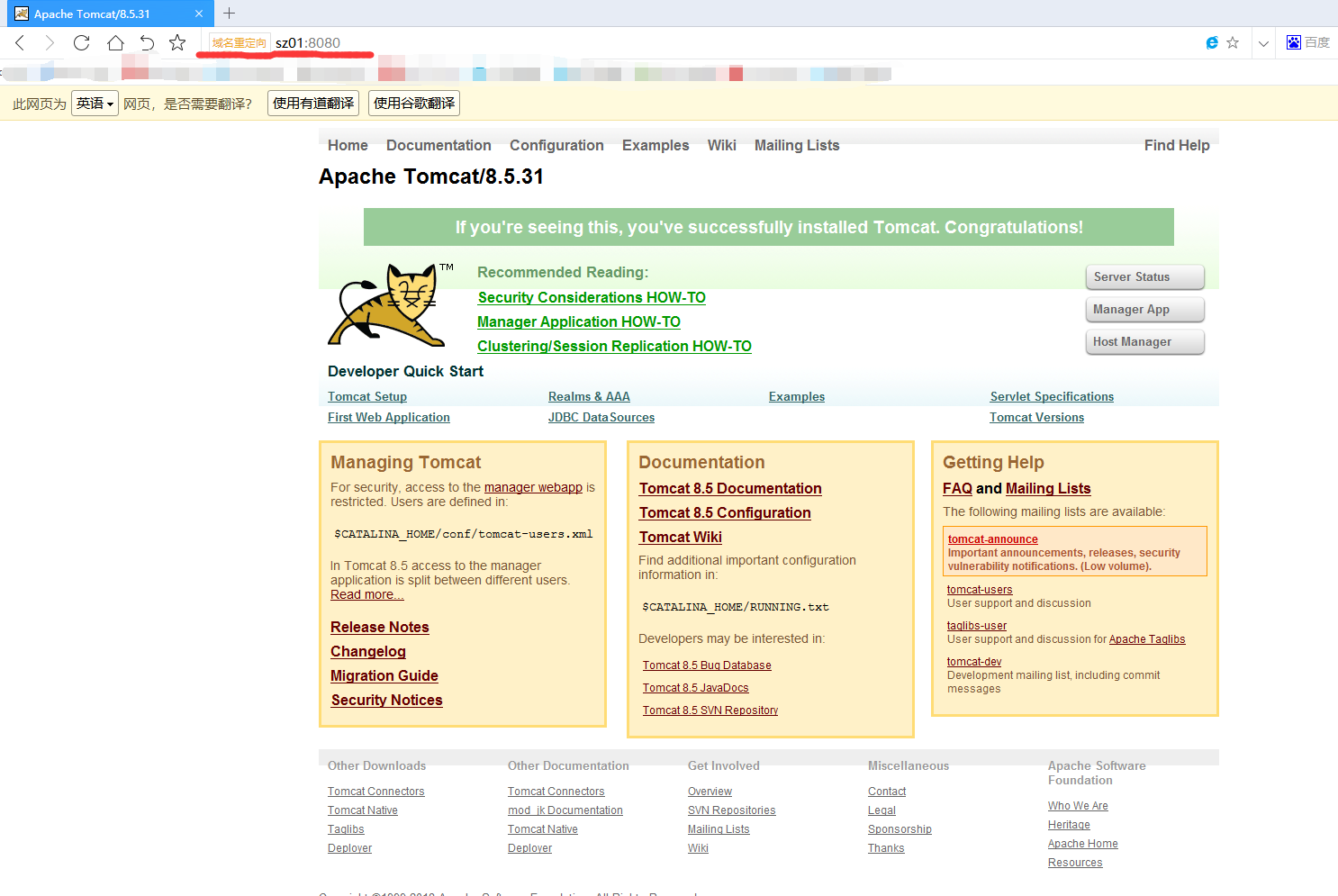Open a new tab with the plus button

point(229,14)
